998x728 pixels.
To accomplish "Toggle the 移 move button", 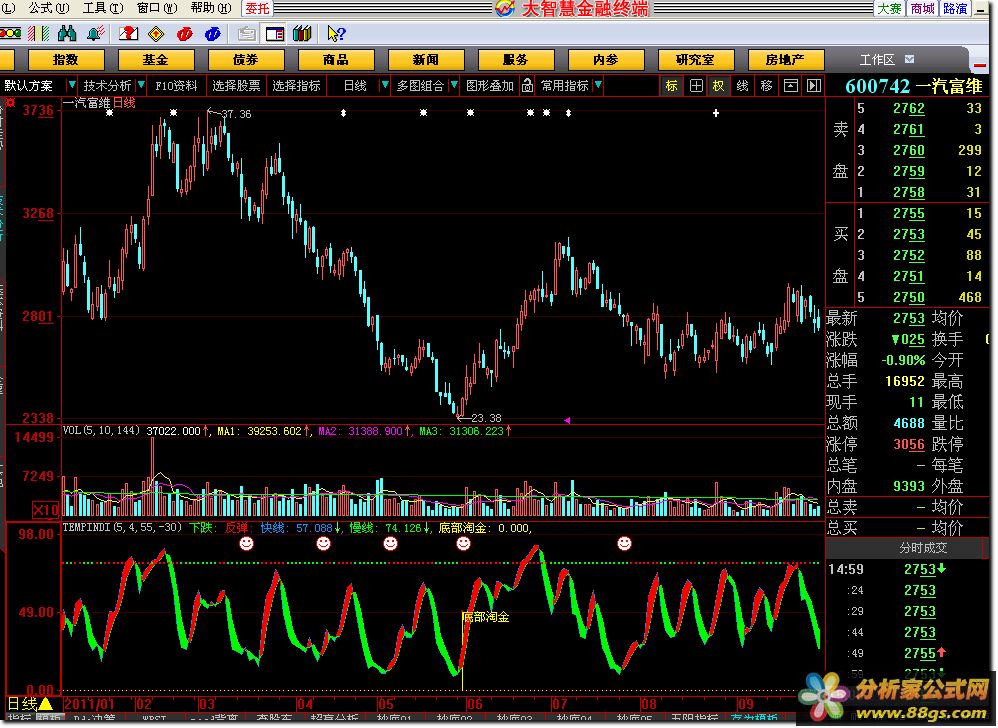I will 766,85.
